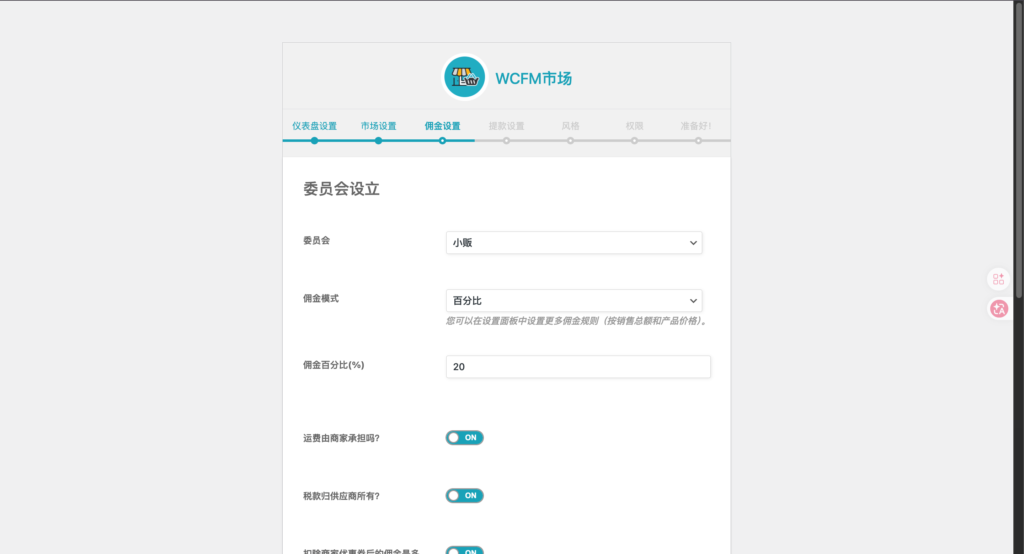Click the 运费由商家承担吗? label
This screenshot has width=1024, height=554.
[x=341, y=438]
